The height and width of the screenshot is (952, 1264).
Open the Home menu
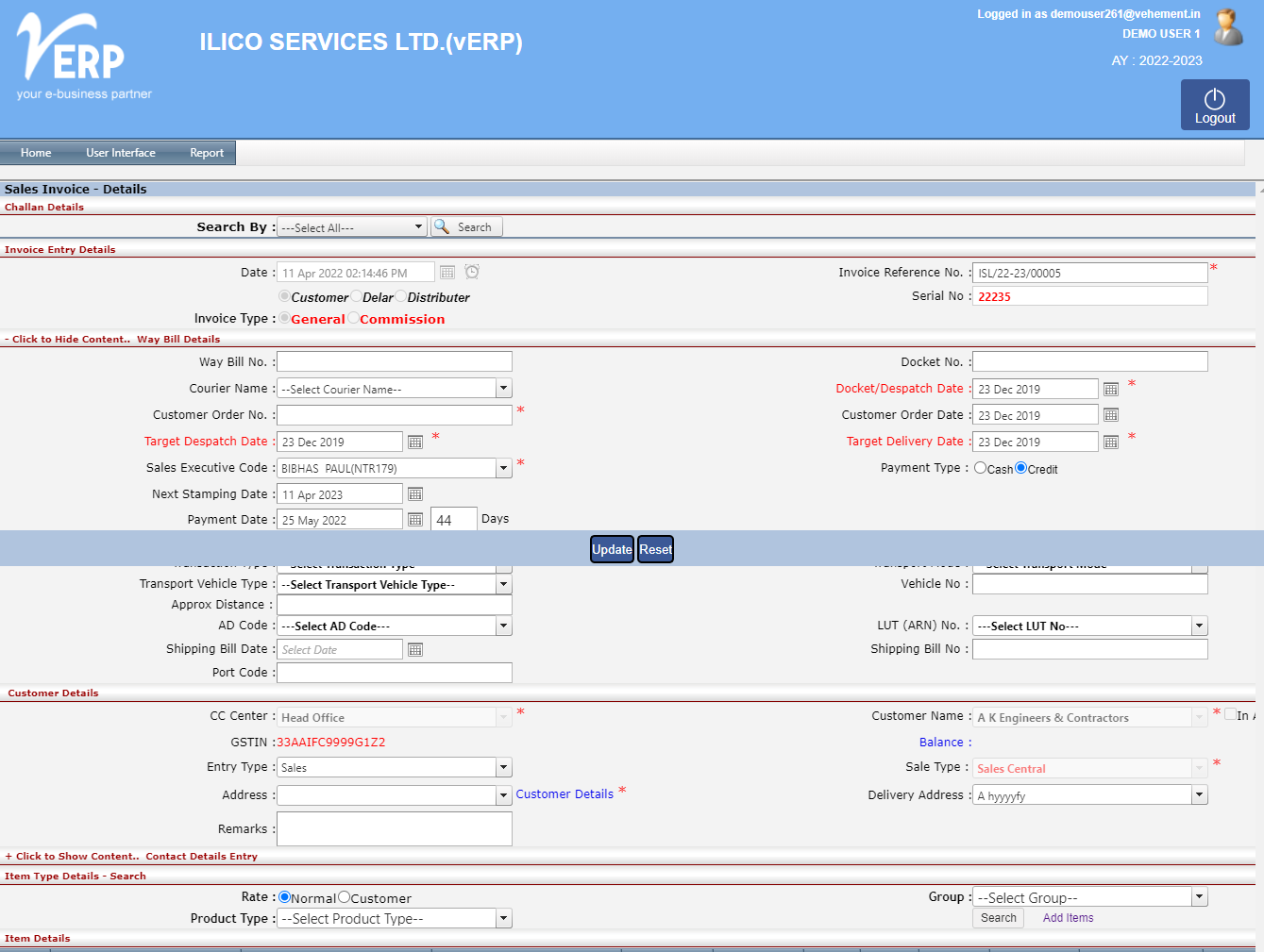pos(36,153)
